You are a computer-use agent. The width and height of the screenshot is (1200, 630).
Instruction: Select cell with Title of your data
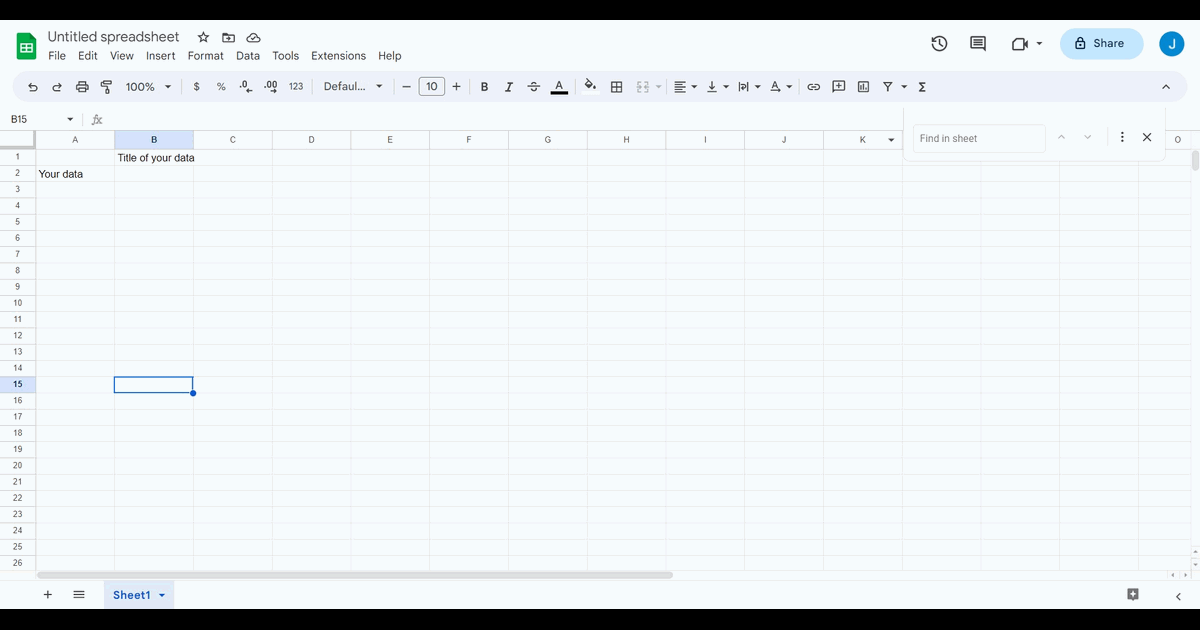(x=154, y=157)
